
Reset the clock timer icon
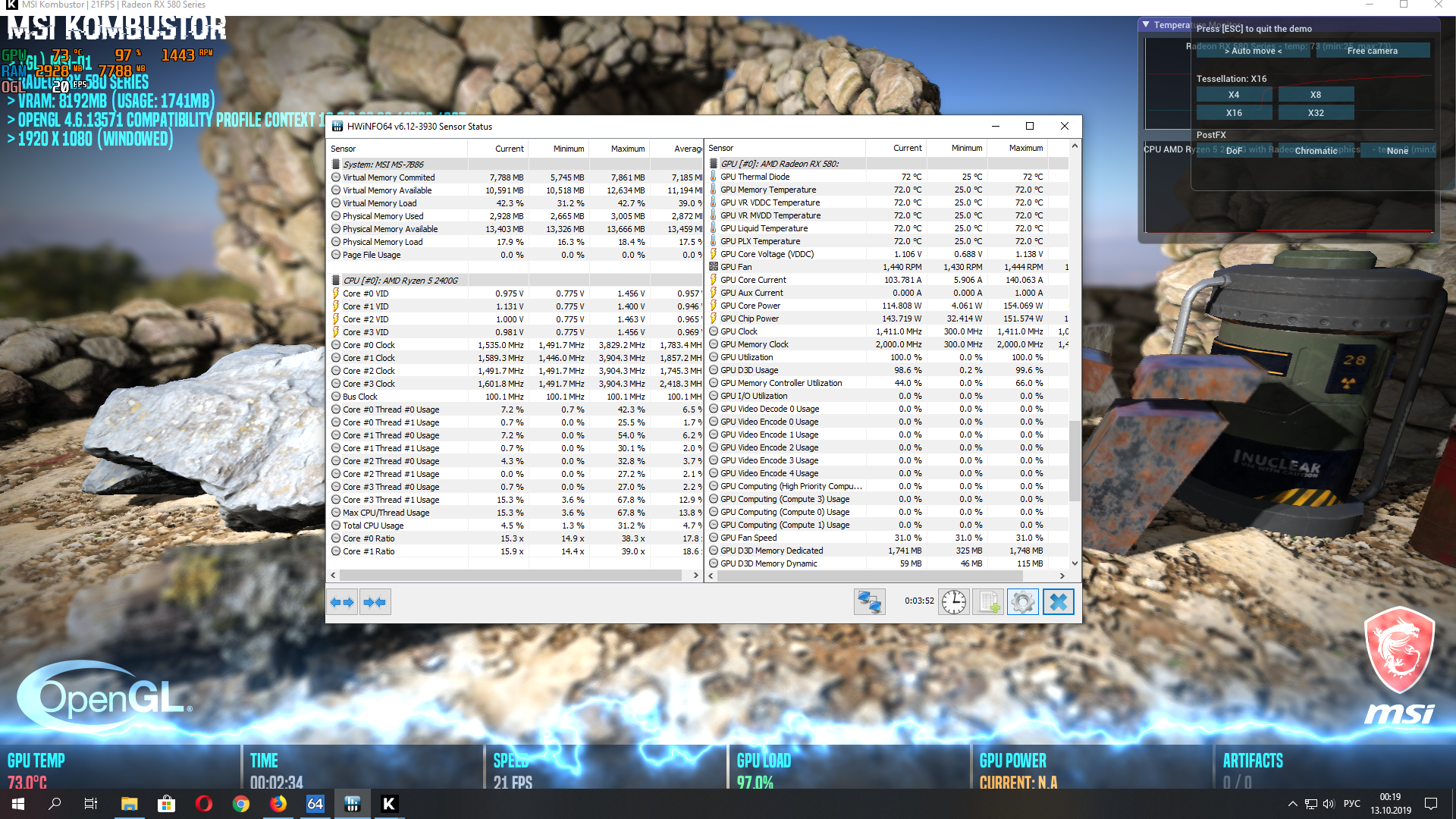953,602
